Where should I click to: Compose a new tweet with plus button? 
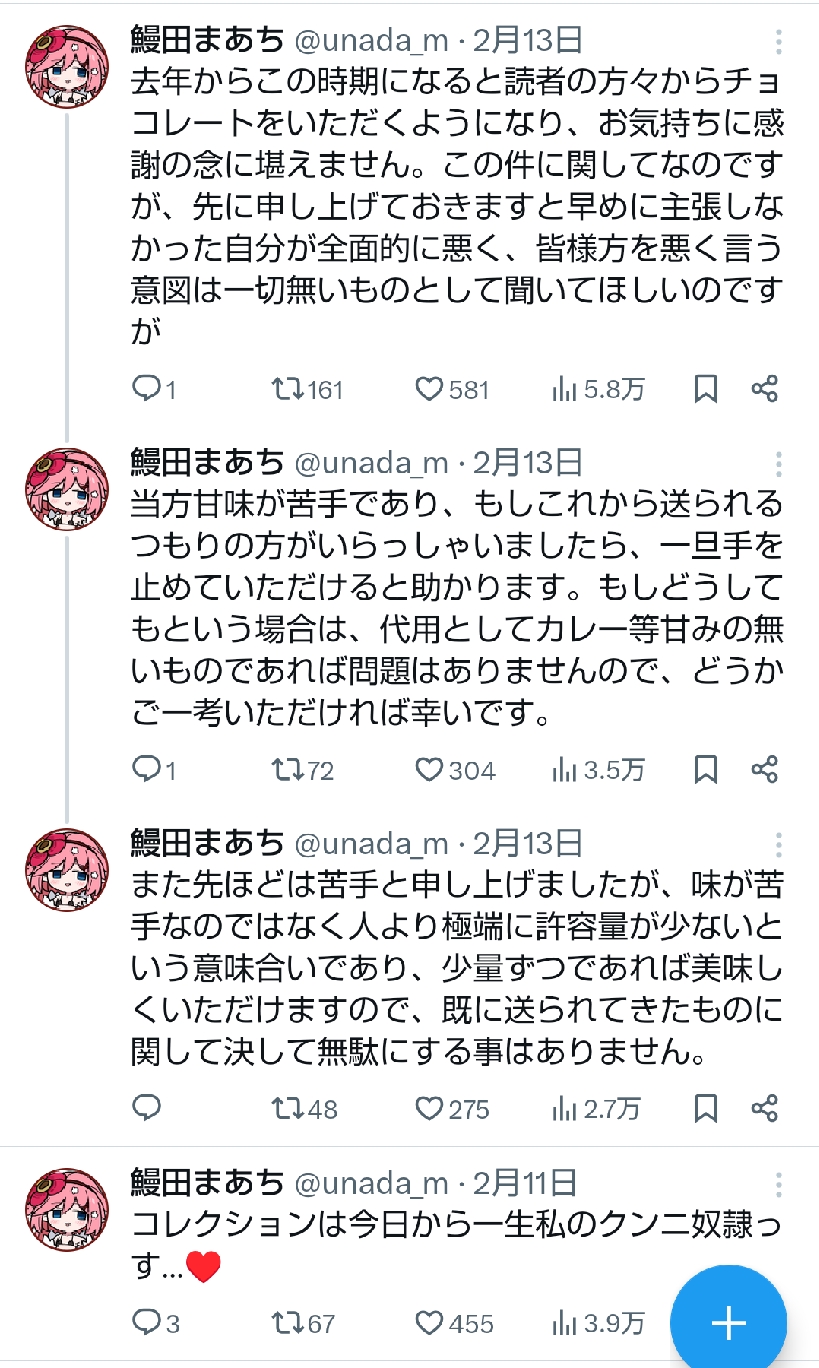tap(728, 1323)
